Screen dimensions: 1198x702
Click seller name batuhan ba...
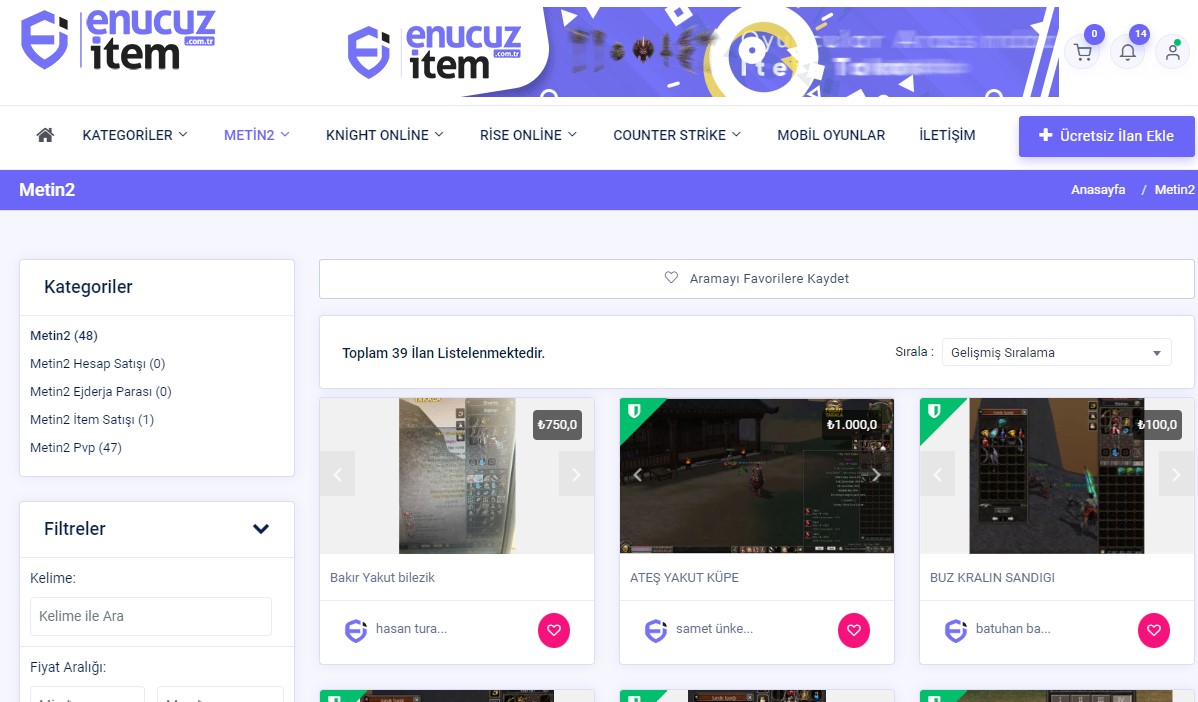coord(1013,629)
